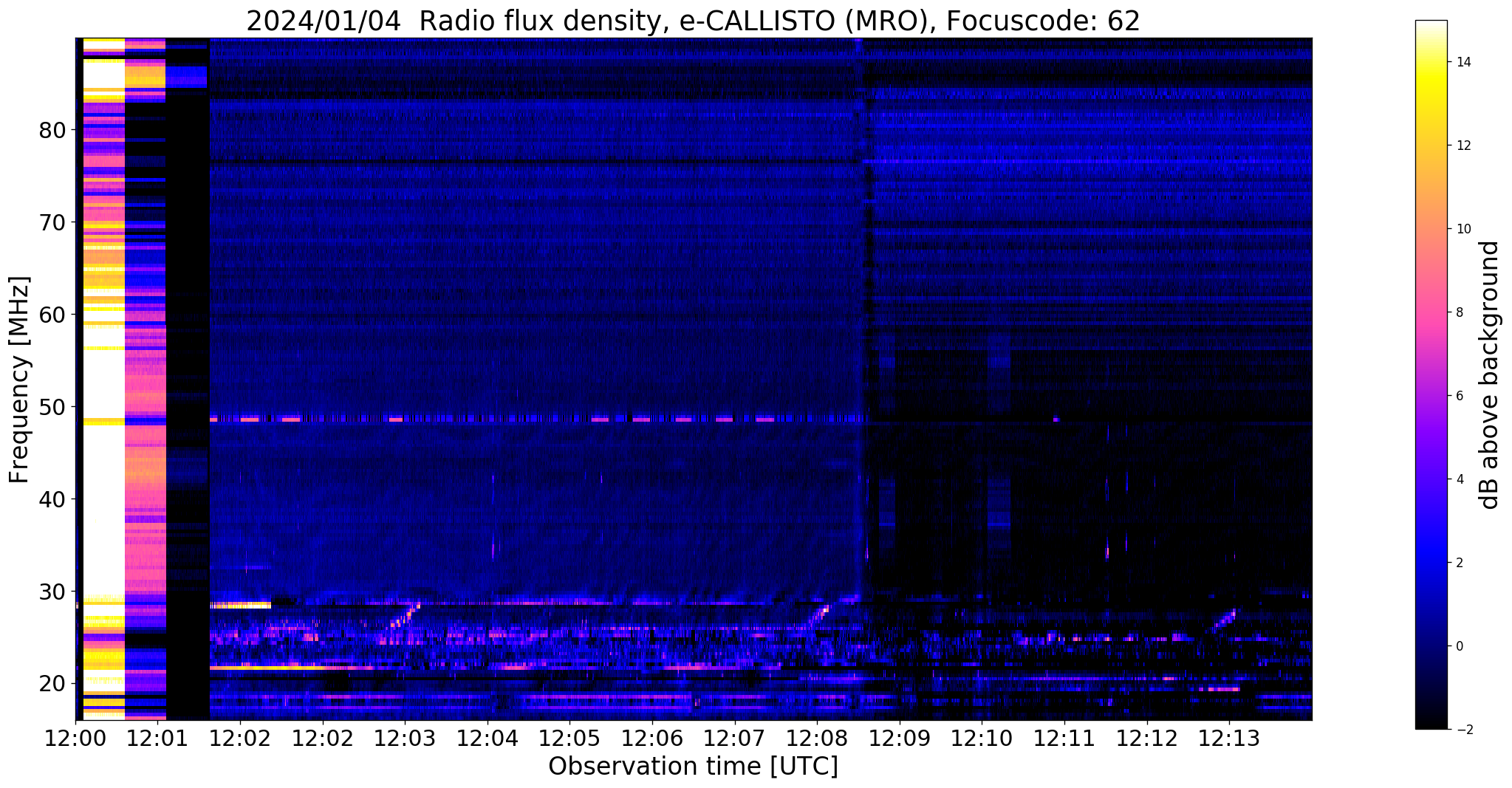The height and width of the screenshot is (788, 1512).
Task: Click the colorbar tick label 4
Action: coord(1459,479)
